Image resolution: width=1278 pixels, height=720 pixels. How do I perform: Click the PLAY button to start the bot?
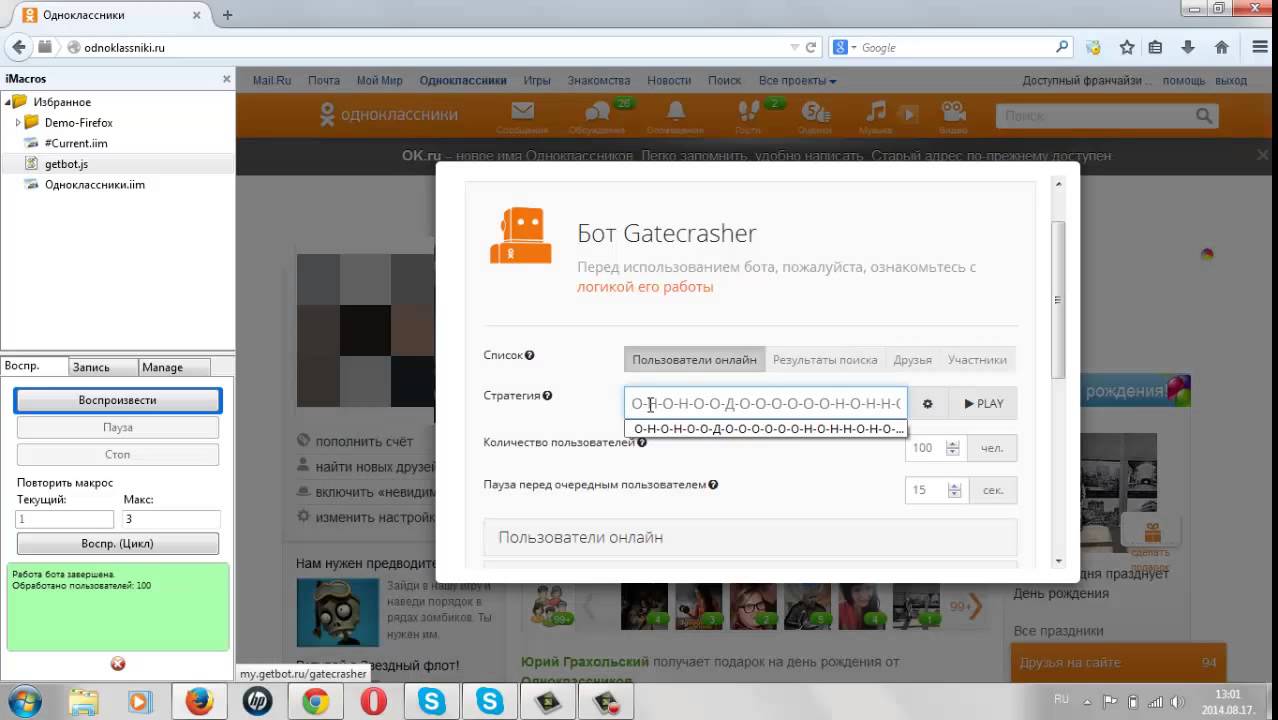tap(983, 404)
